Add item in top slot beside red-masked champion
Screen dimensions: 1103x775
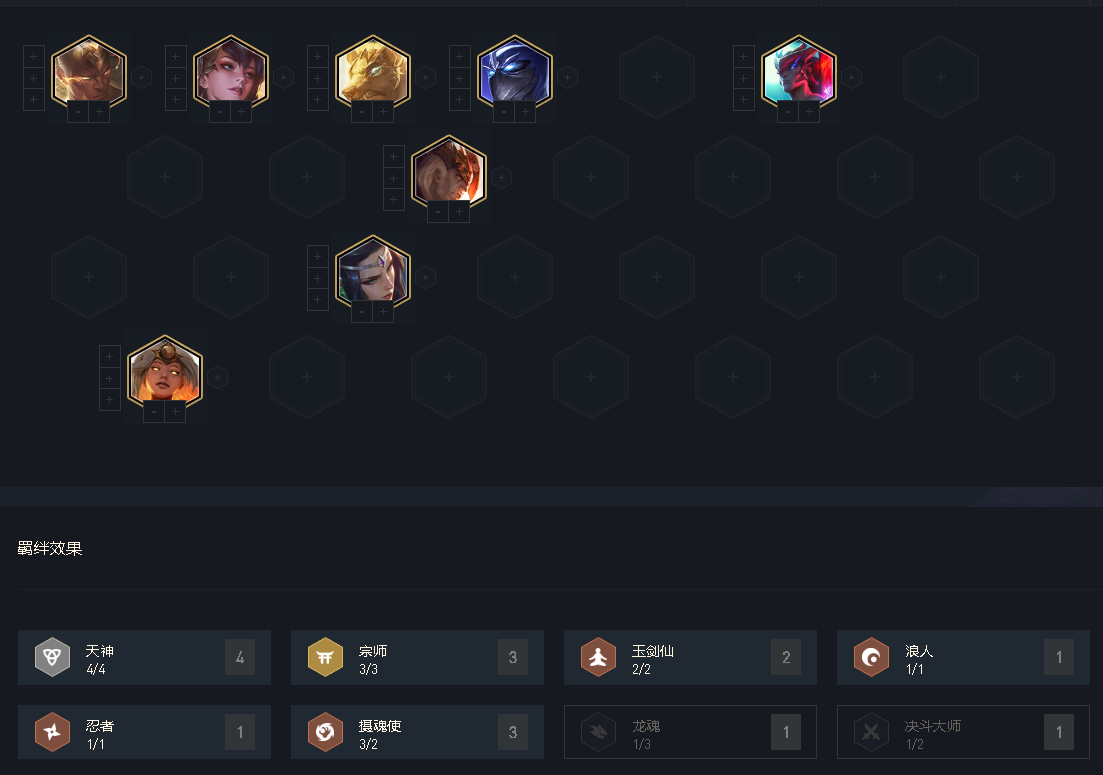[x=744, y=56]
